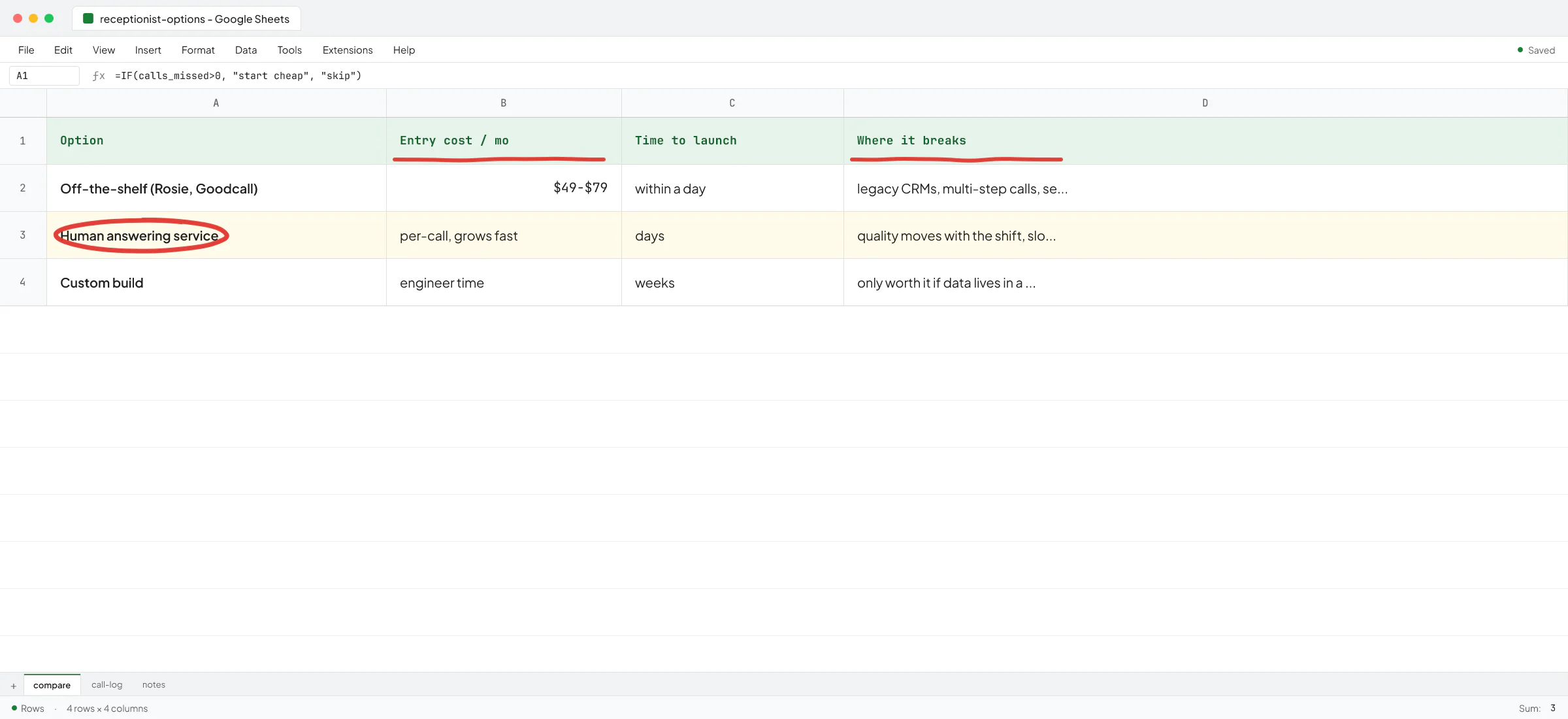Add a new sheet with the plus icon
The height and width of the screenshot is (719, 1568).
pos(13,686)
